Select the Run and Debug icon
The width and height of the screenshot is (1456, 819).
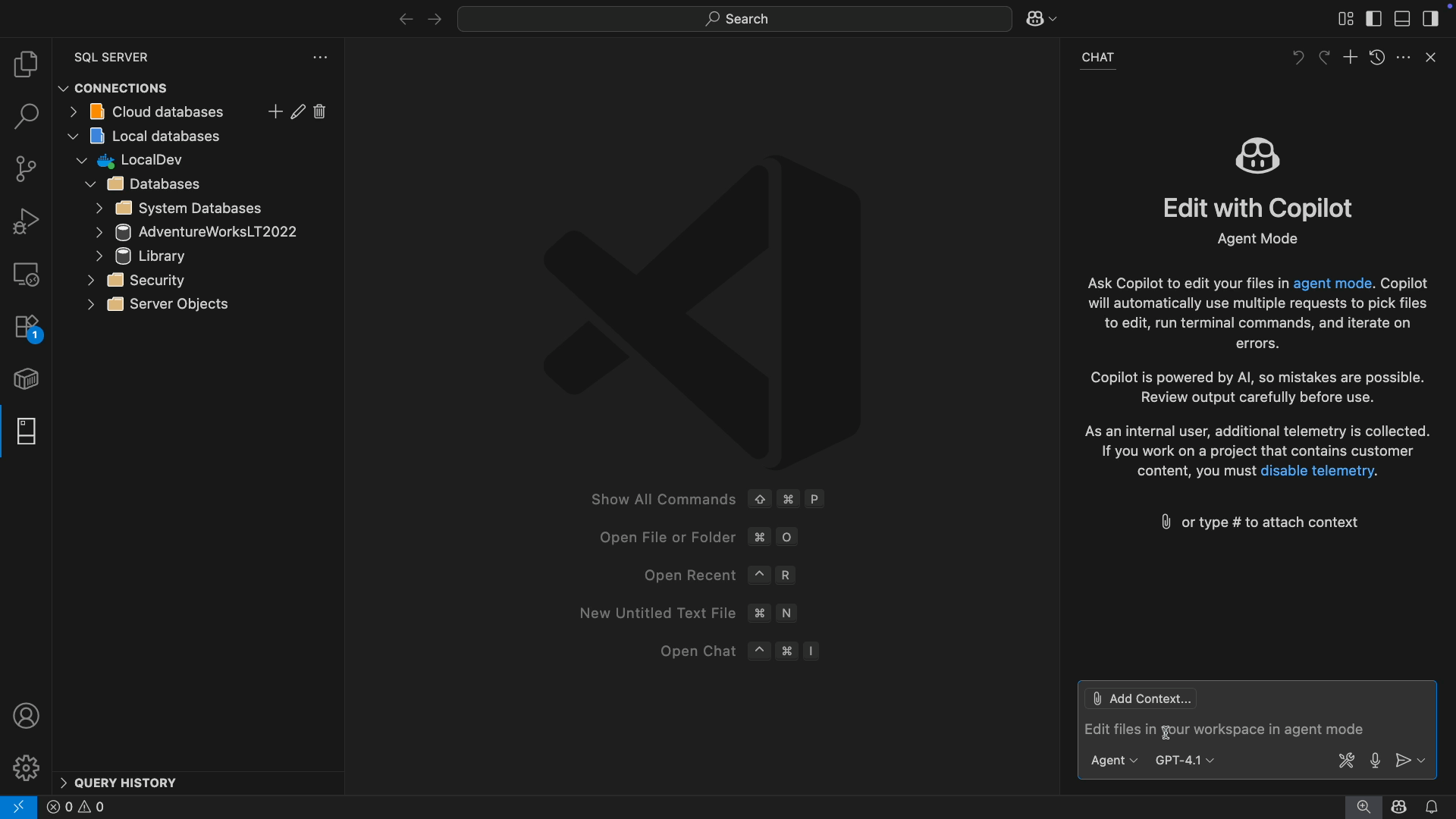26,221
